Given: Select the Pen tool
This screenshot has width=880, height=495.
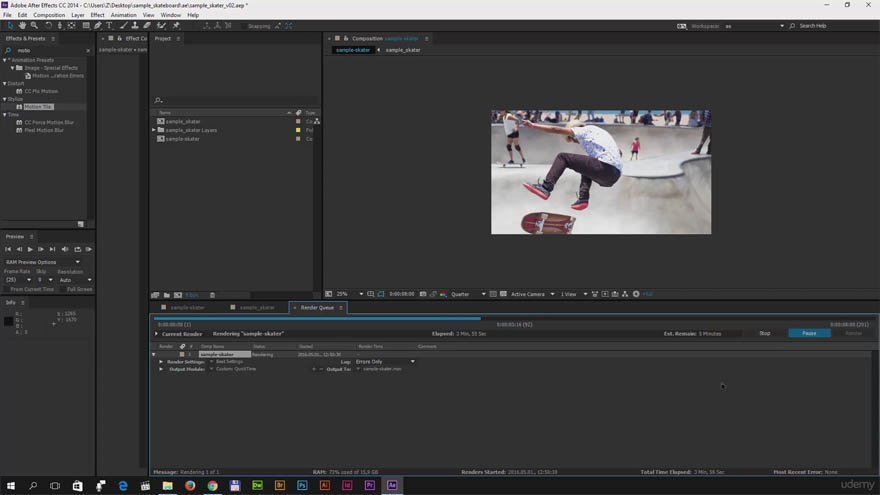Looking at the screenshot, I should click(x=98, y=26).
